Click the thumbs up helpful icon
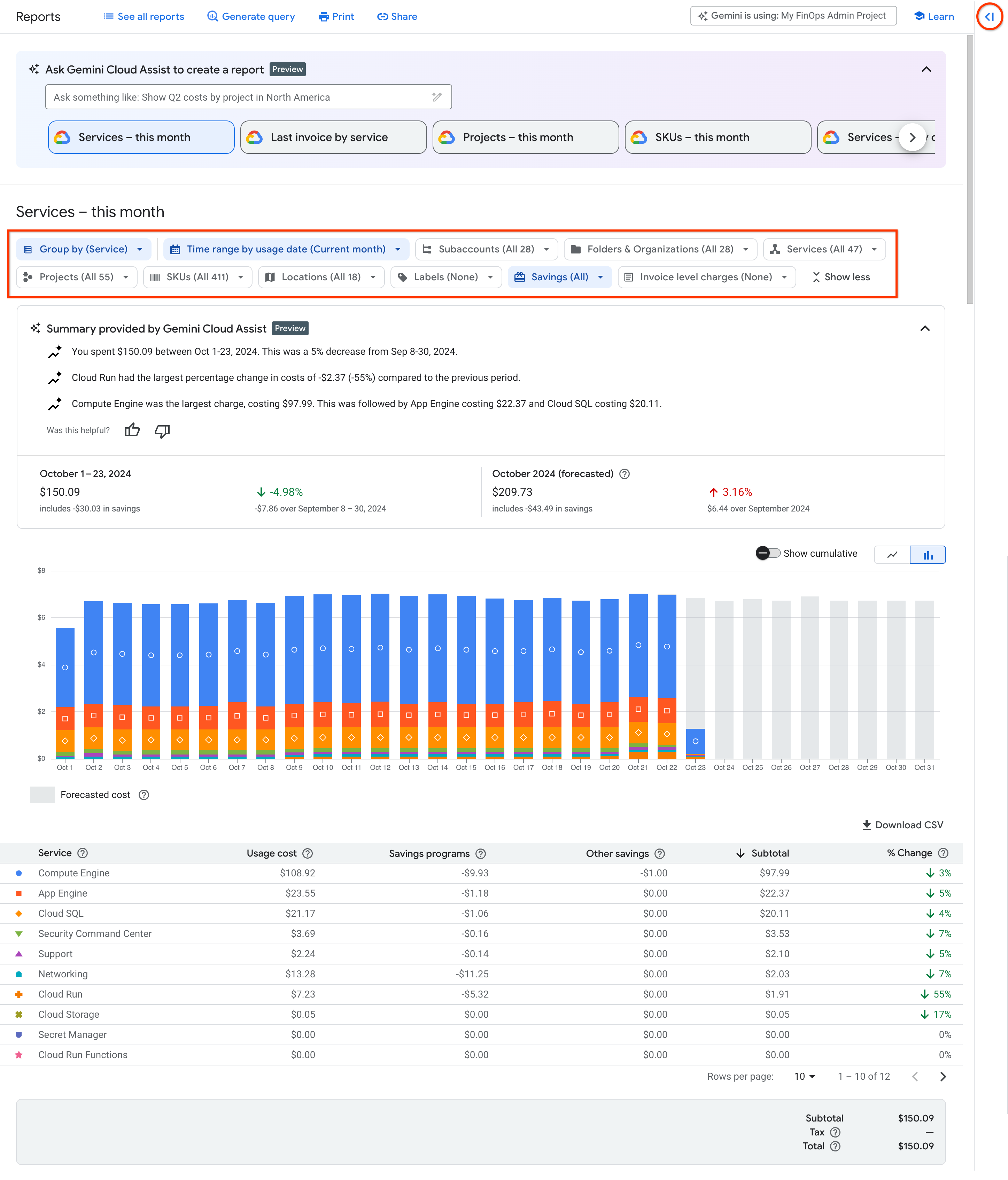This screenshot has width=1008, height=1180. tap(132, 430)
